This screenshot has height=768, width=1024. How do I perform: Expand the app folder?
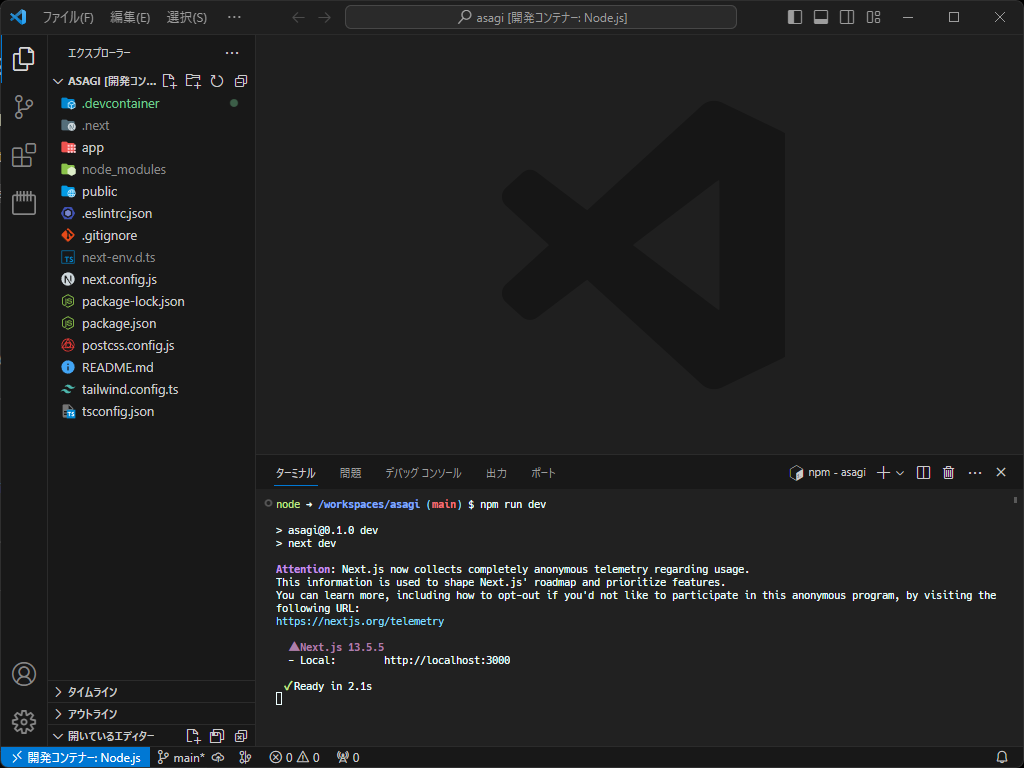(152, 148)
